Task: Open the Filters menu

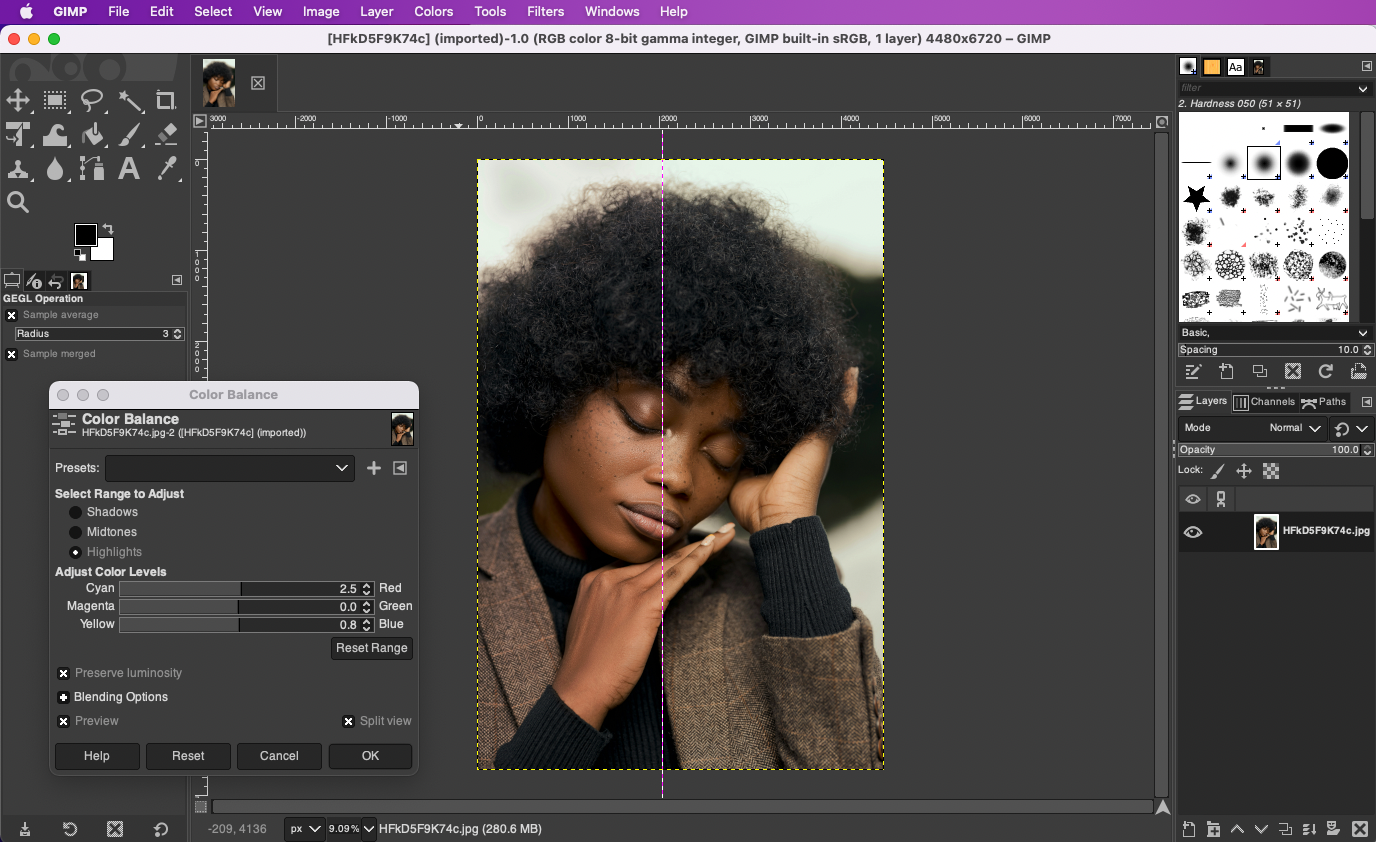Action: tap(545, 11)
